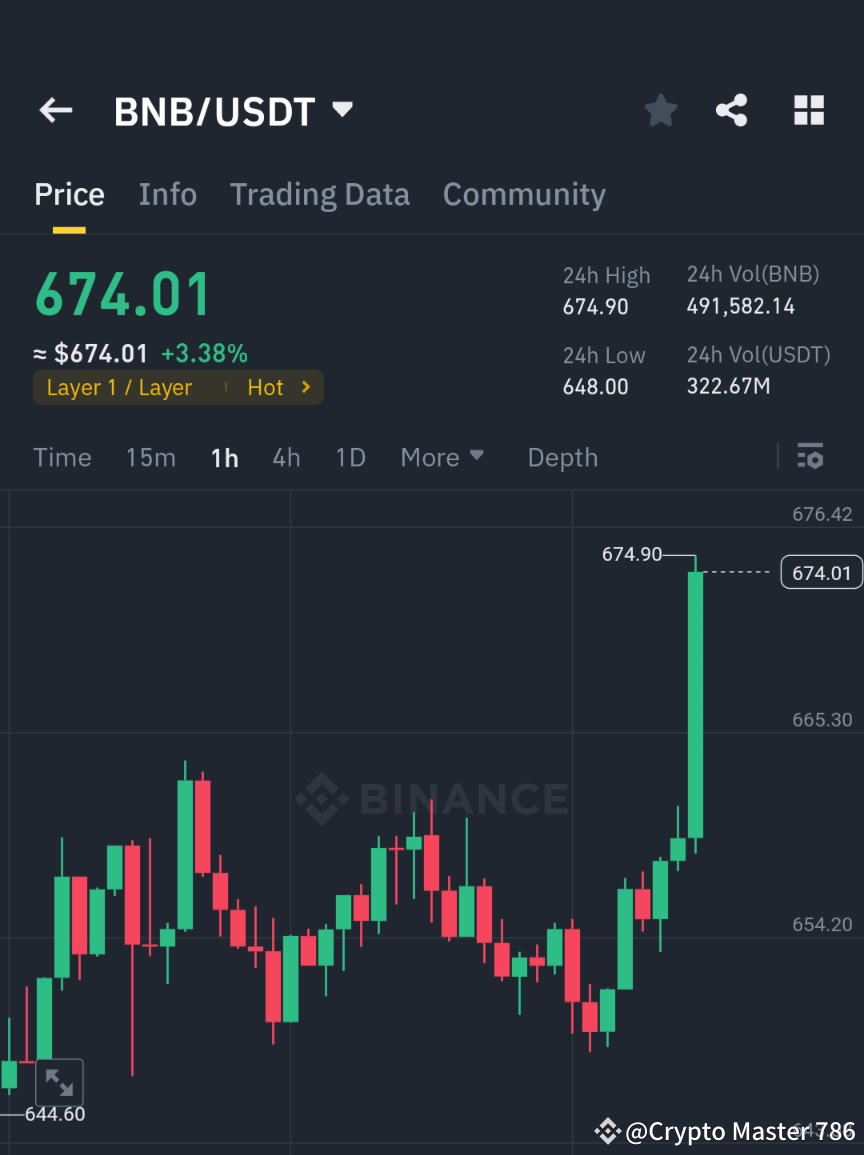Open the Community tab
The height and width of the screenshot is (1155, 864).
point(524,194)
